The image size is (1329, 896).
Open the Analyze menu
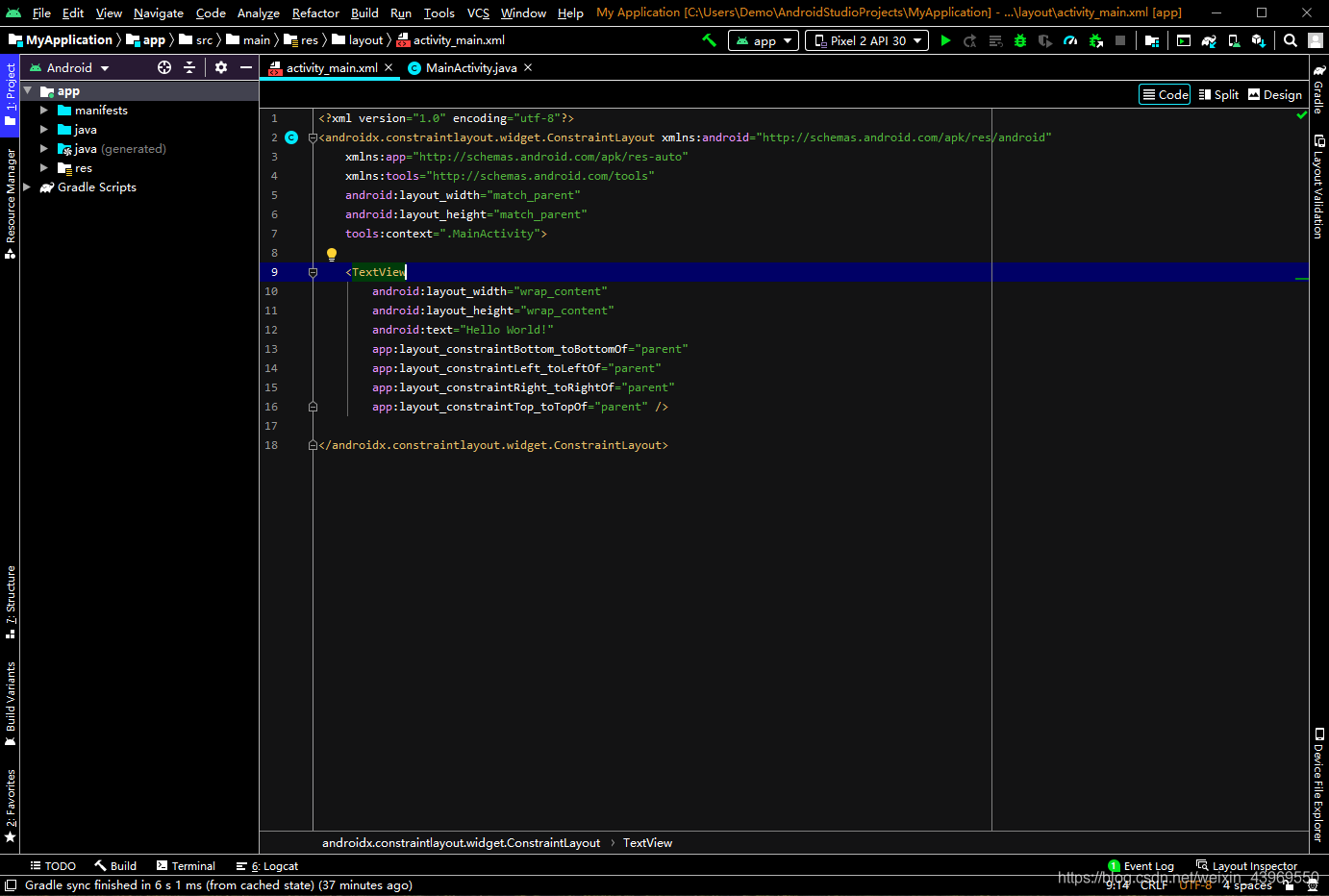259,12
